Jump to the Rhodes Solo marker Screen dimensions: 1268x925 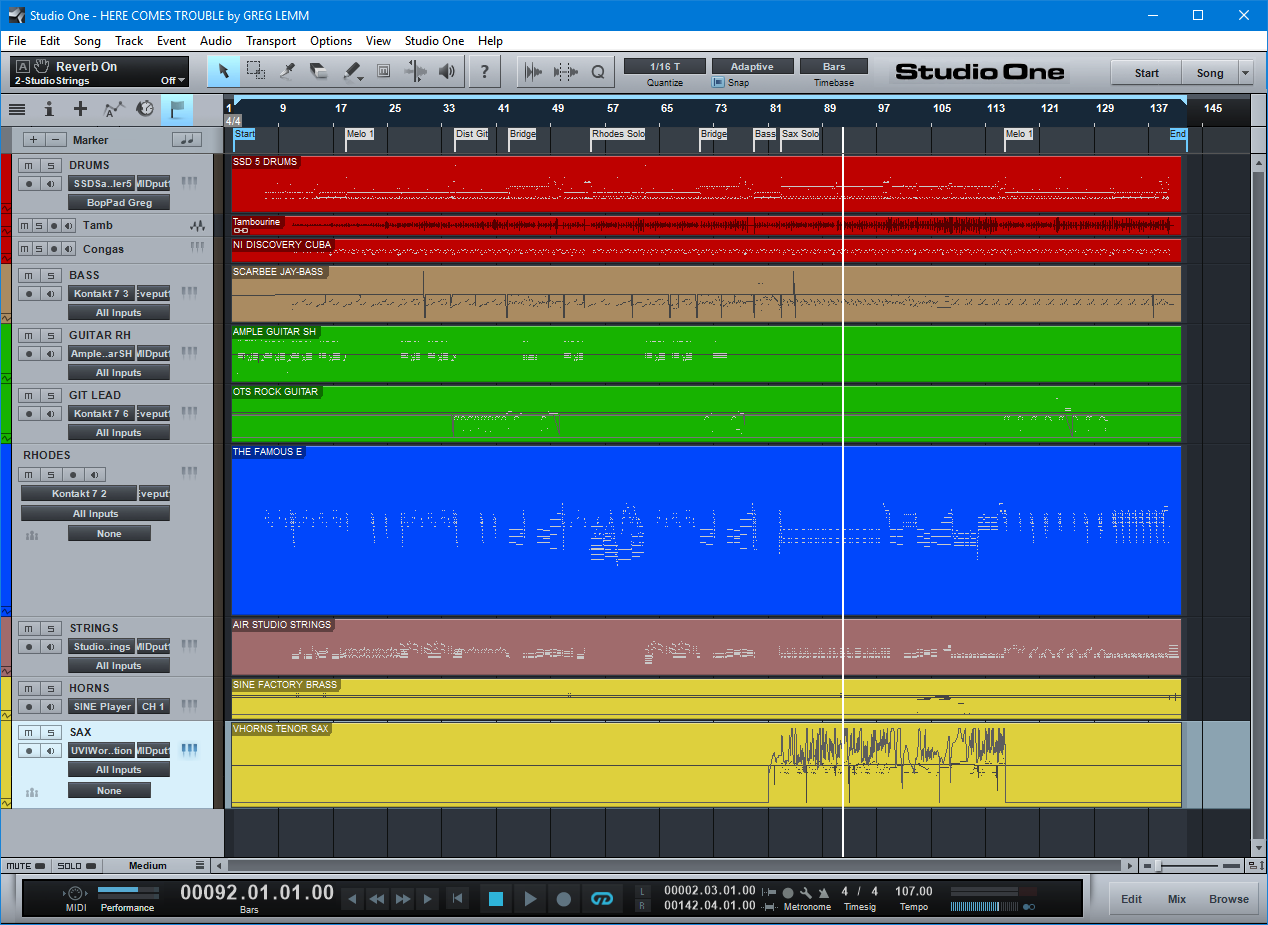coord(619,134)
